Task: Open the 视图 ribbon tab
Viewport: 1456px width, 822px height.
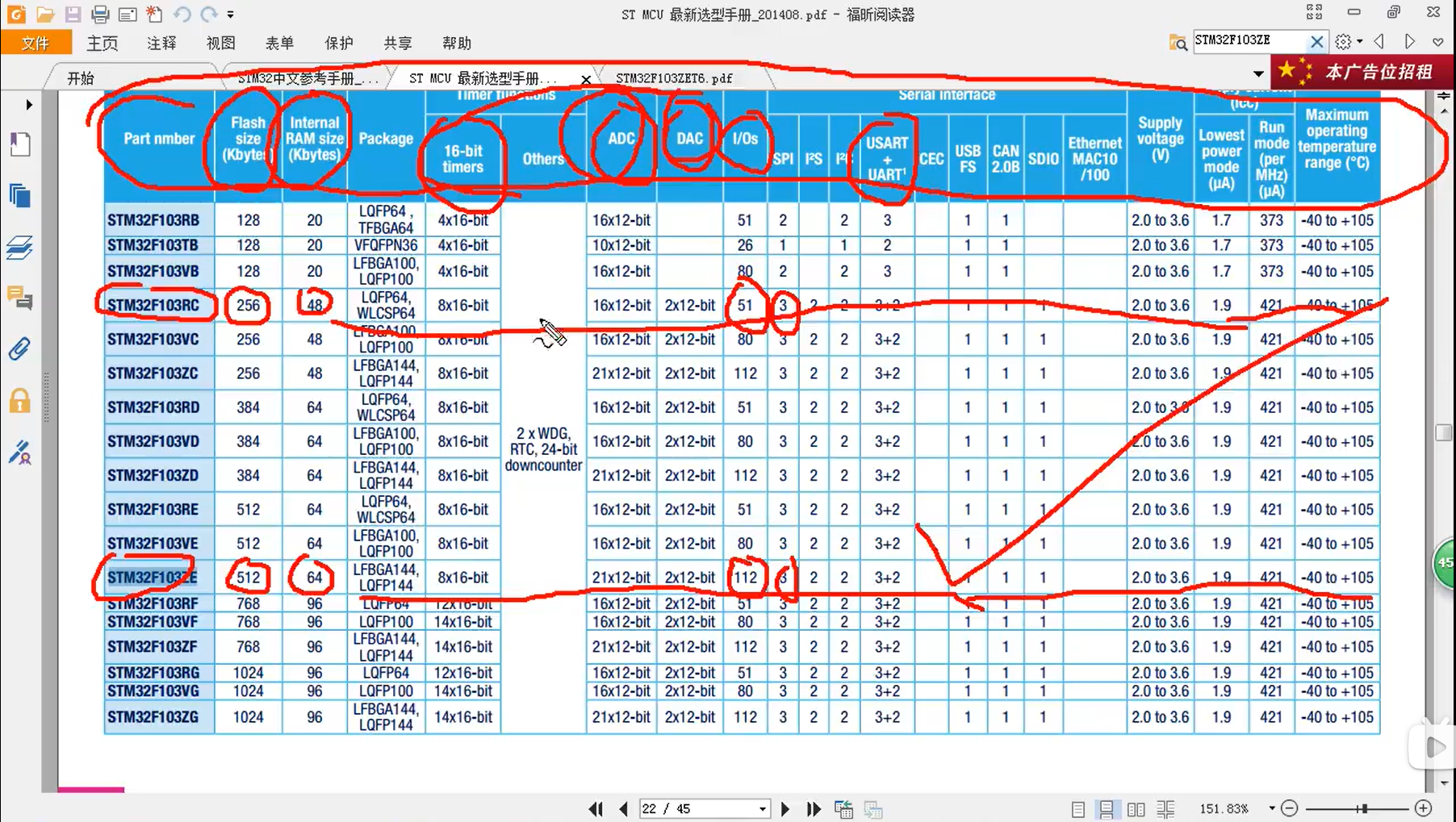Action: 220,43
